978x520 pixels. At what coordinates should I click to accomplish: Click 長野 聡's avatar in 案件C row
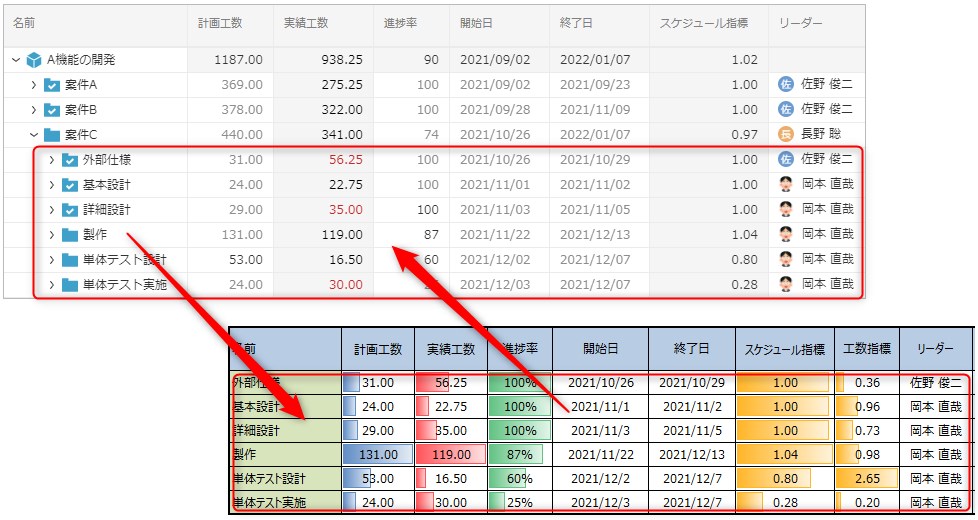pos(785,135)
